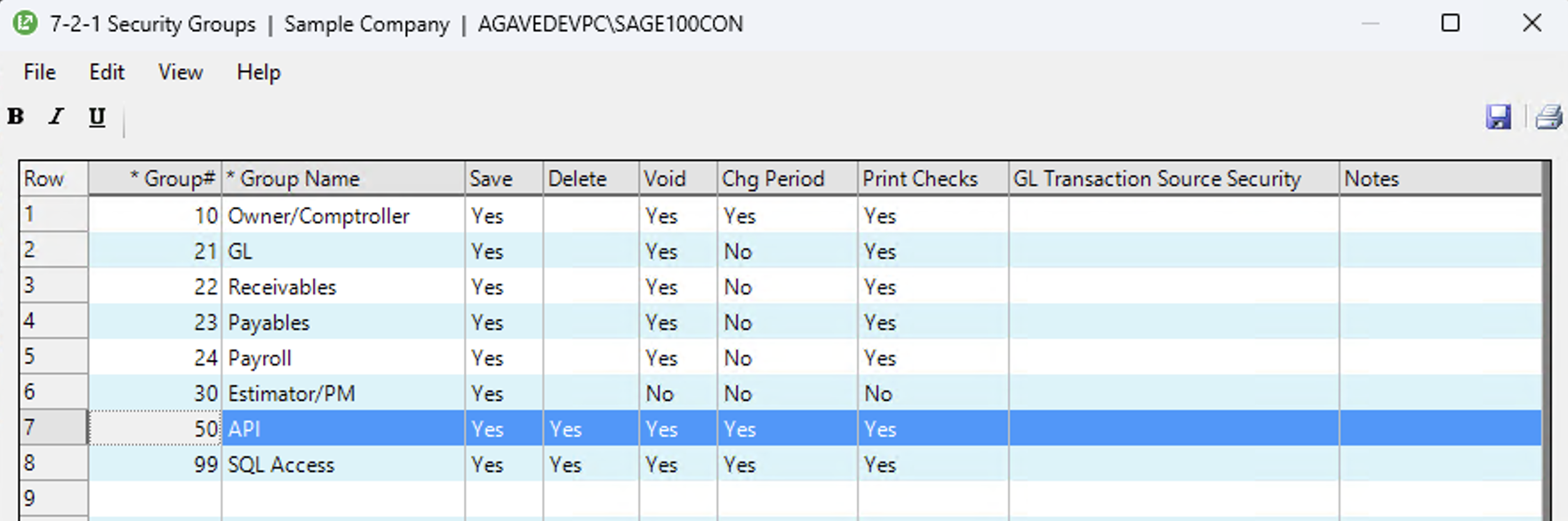Image resolution: width=1568 pixels, height=521 pixels.
Task: Open the File menu
Action: [39, 72]
